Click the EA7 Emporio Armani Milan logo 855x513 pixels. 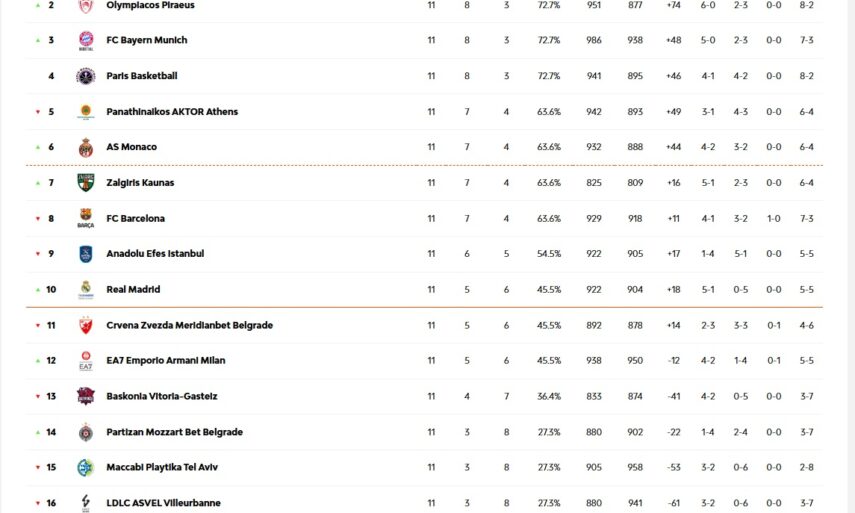(x=85, y=361)
